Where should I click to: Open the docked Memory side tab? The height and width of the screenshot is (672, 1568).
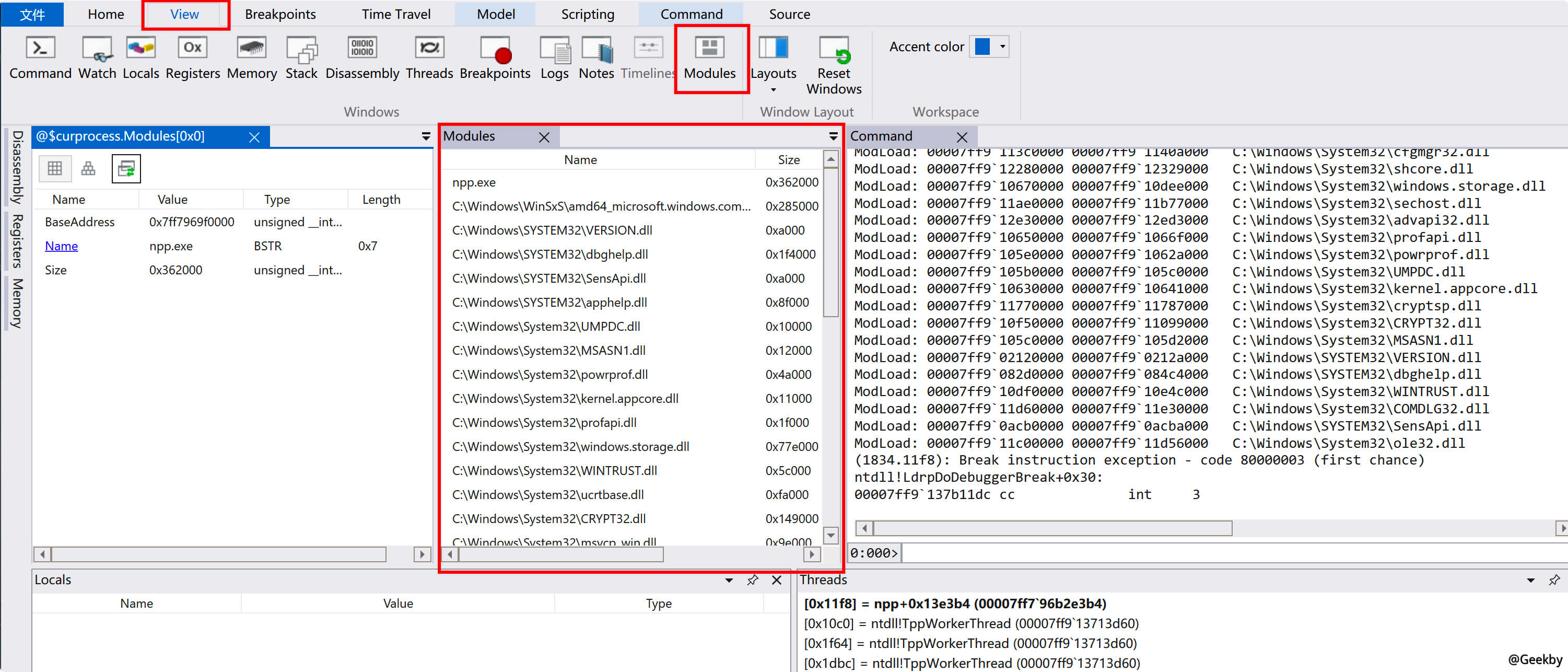point(17,304)
